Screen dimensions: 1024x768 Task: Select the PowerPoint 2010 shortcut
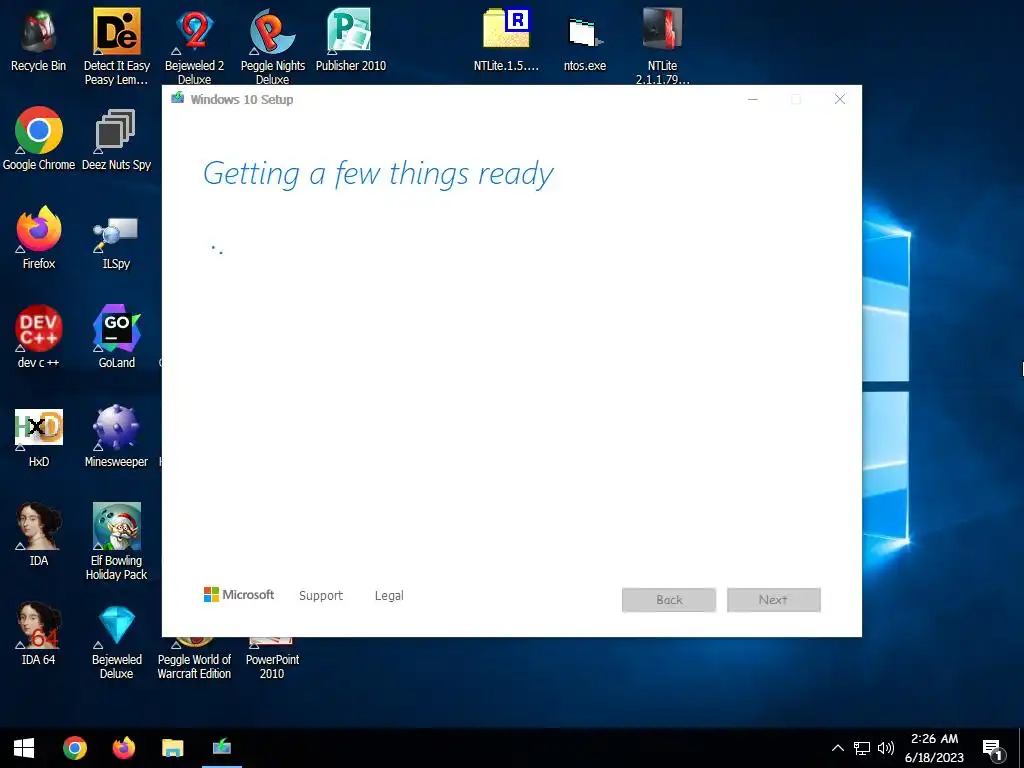point(272,660)
